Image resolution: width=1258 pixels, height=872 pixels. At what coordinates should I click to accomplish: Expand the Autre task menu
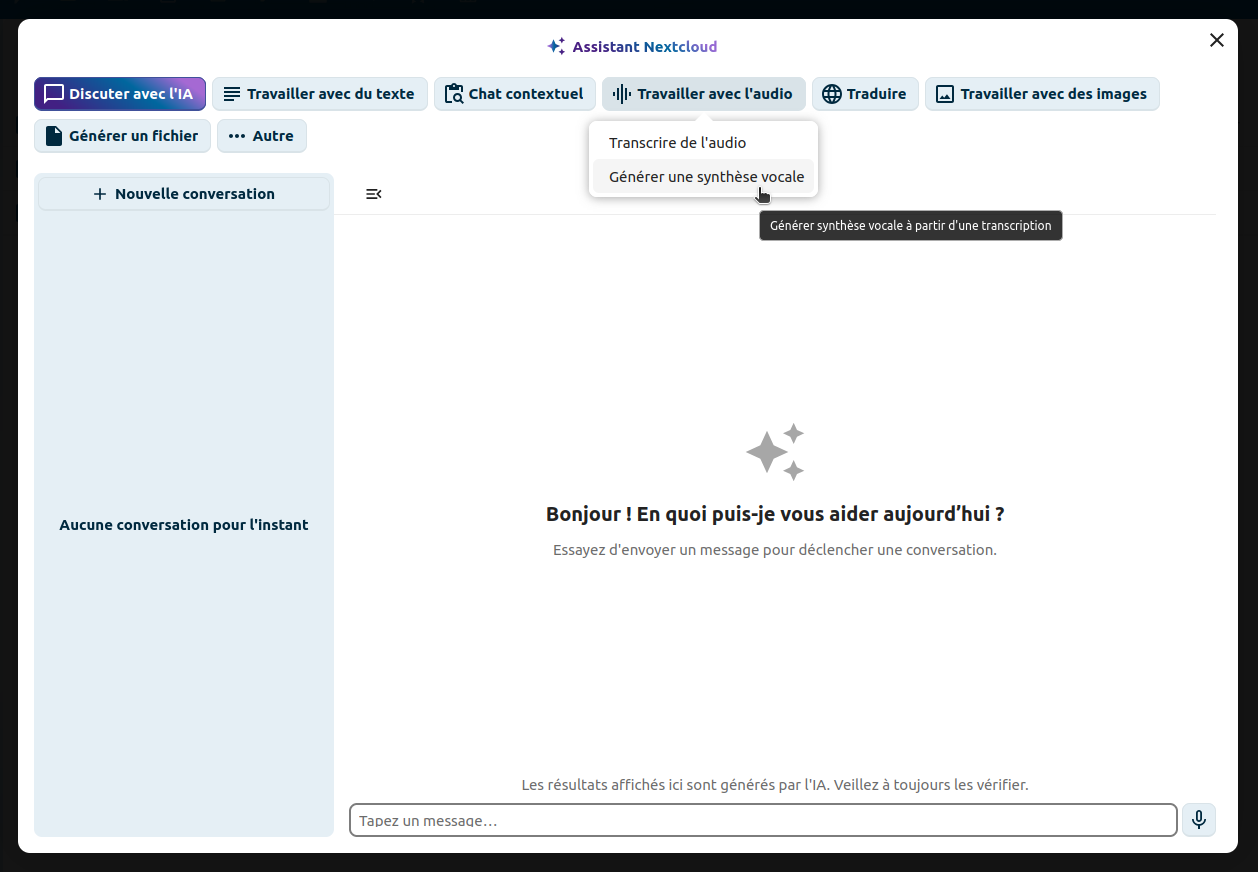pyautogui.click(x=262, y=136)
